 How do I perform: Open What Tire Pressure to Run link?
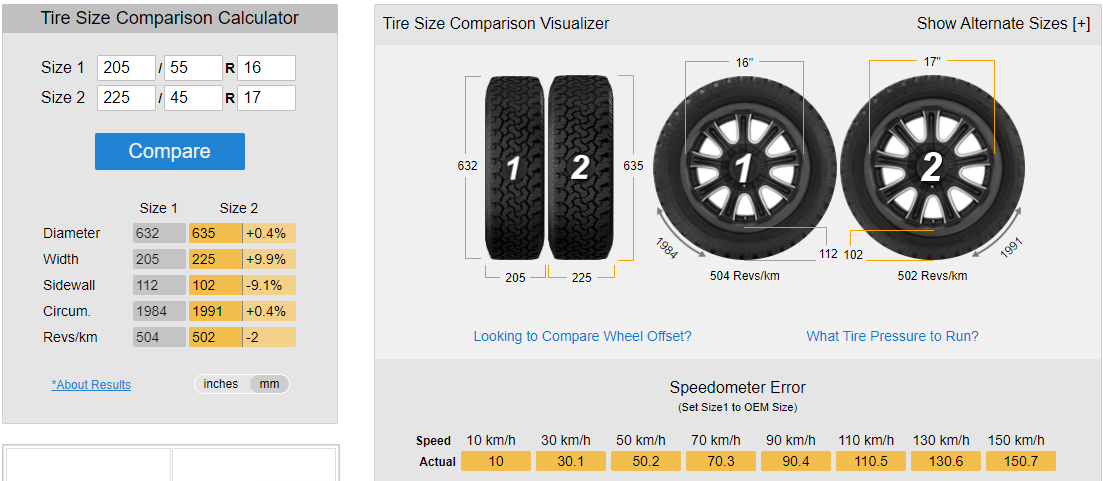coord(892,336)
